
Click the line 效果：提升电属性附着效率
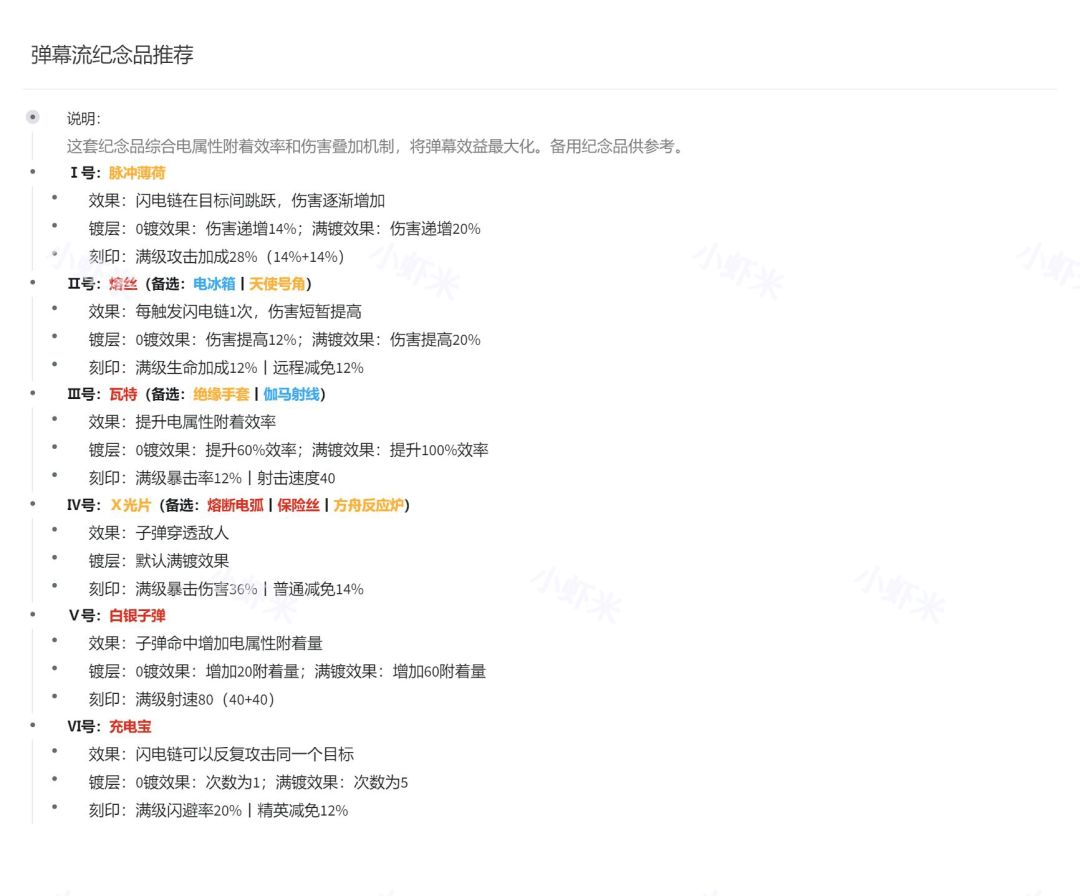[182, 422]
